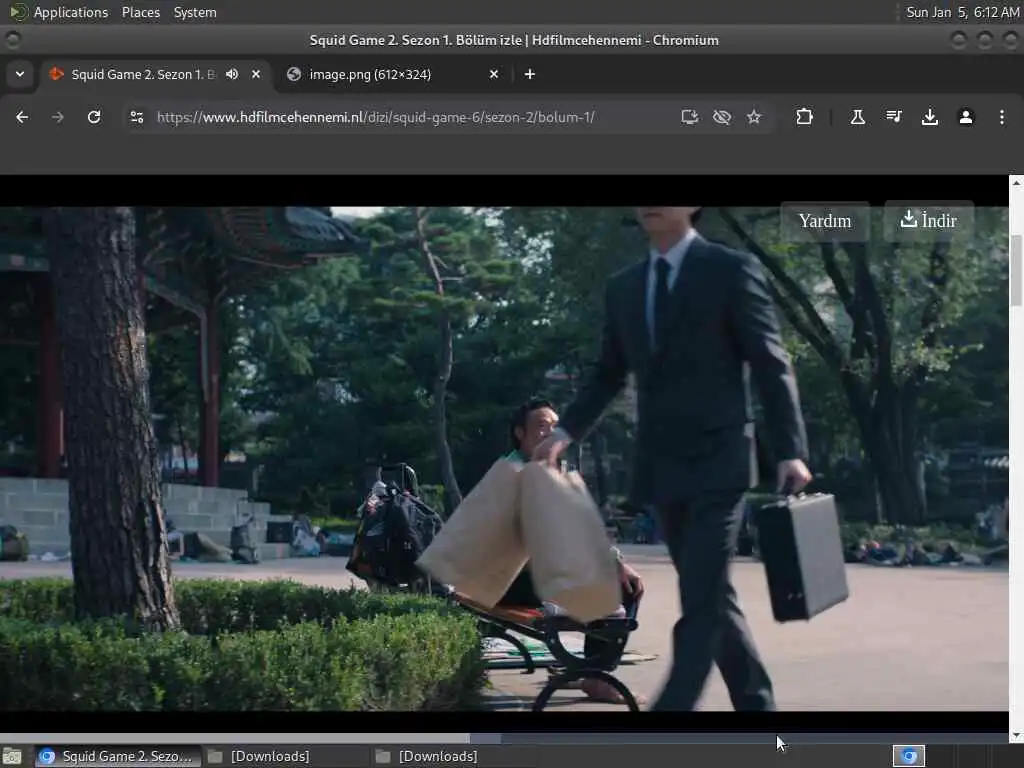Bookmark this page with the star
1024x768 pixels.
[x=754, y=117]
